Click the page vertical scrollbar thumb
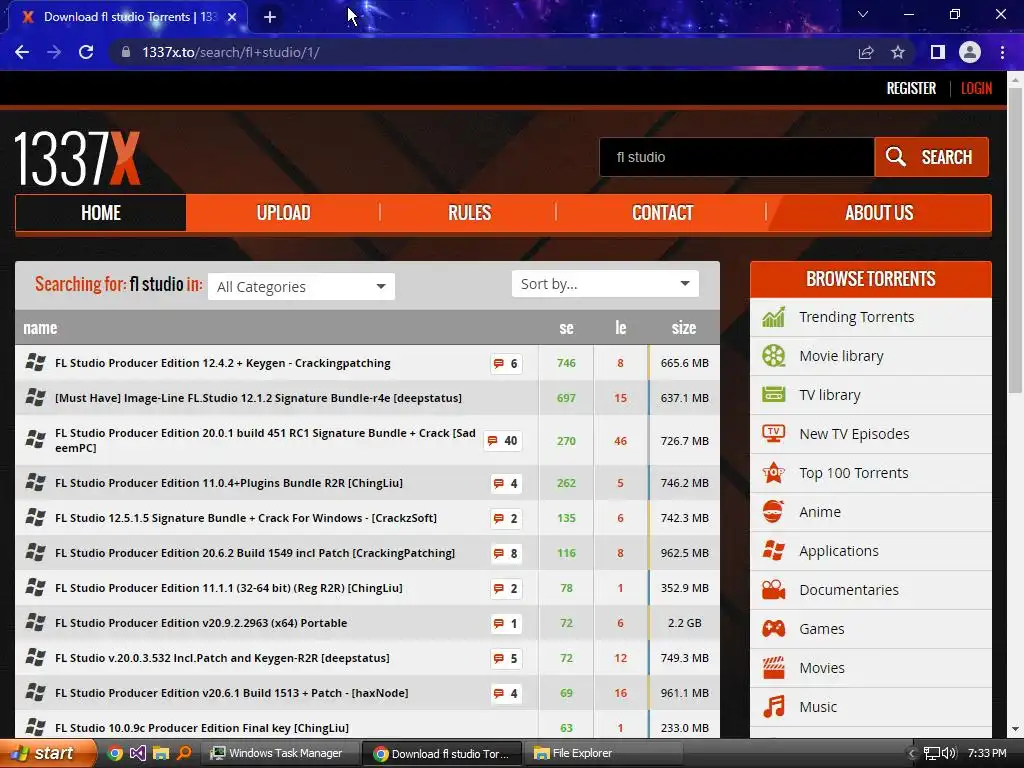This screenshot has height=768, width=1024. point(1015,240)
